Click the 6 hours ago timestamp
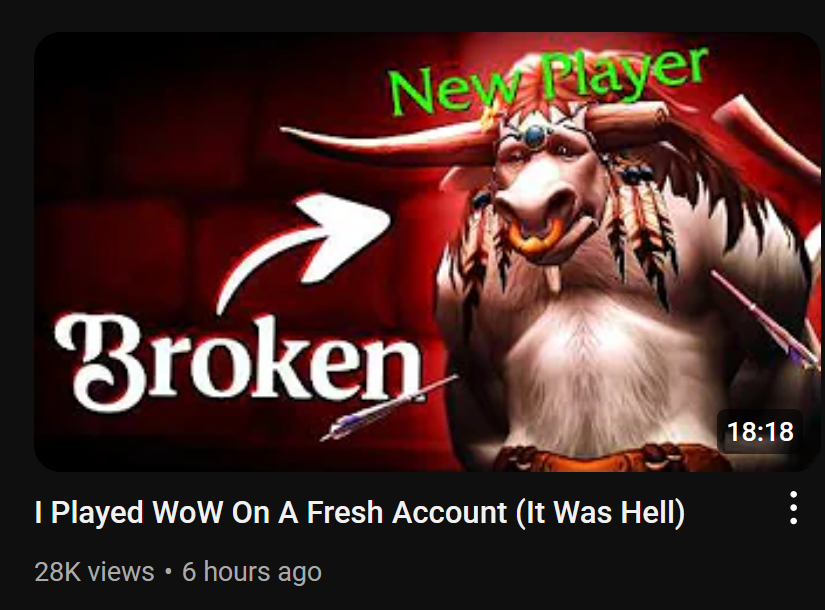The height and width of the screenshot is (610, 825). [x=251, y=572]
